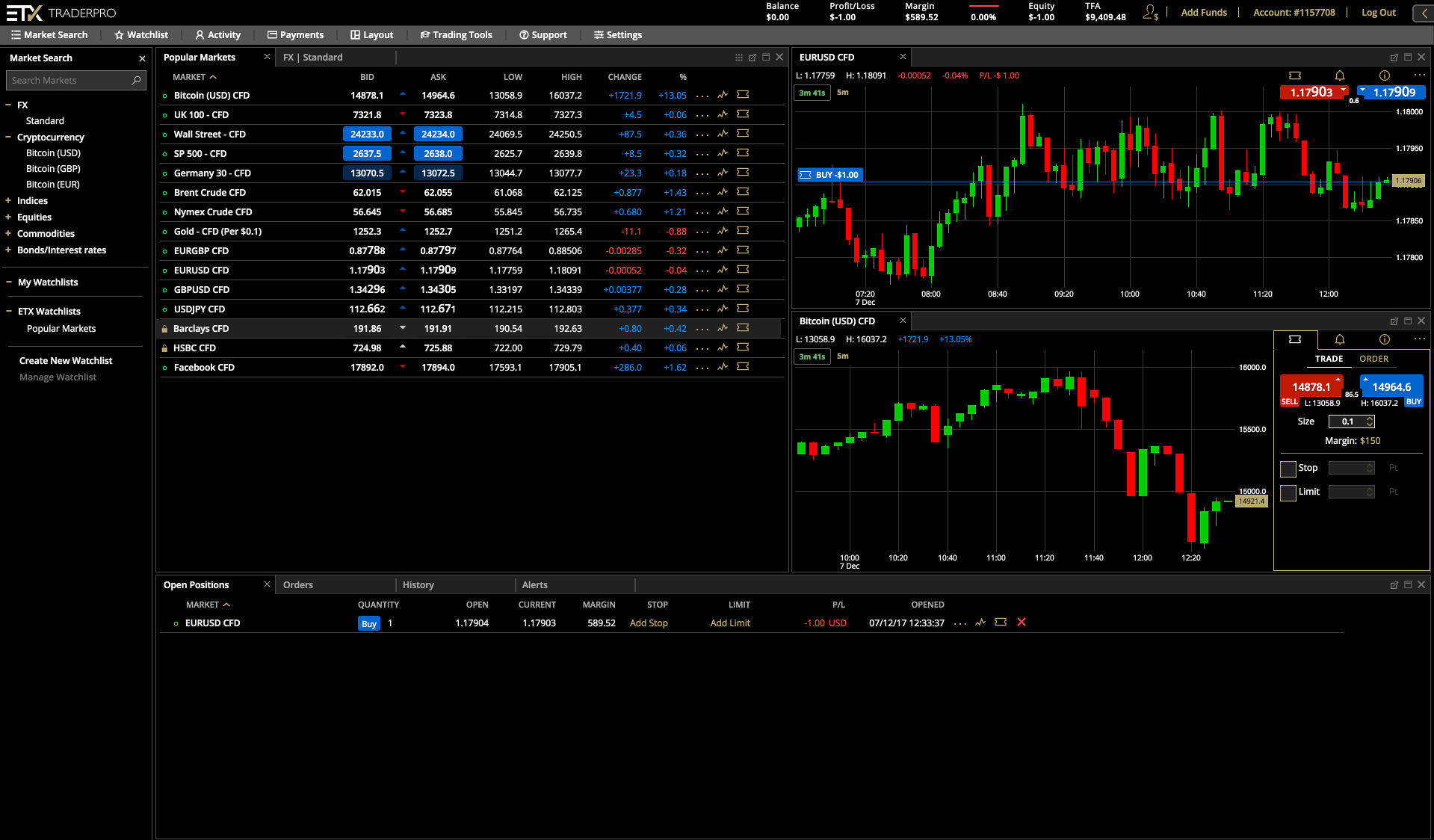Open chart icon for Bitcoin (USD) CFD row
Image resolution: width=1434 pixels, height=840 pixels.
point(723,95)
